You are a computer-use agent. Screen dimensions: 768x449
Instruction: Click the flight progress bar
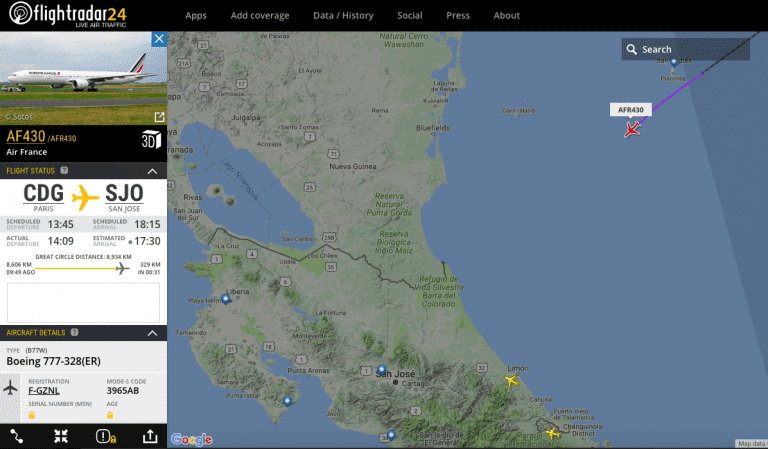pyautogui.click(x=83, y=266)
